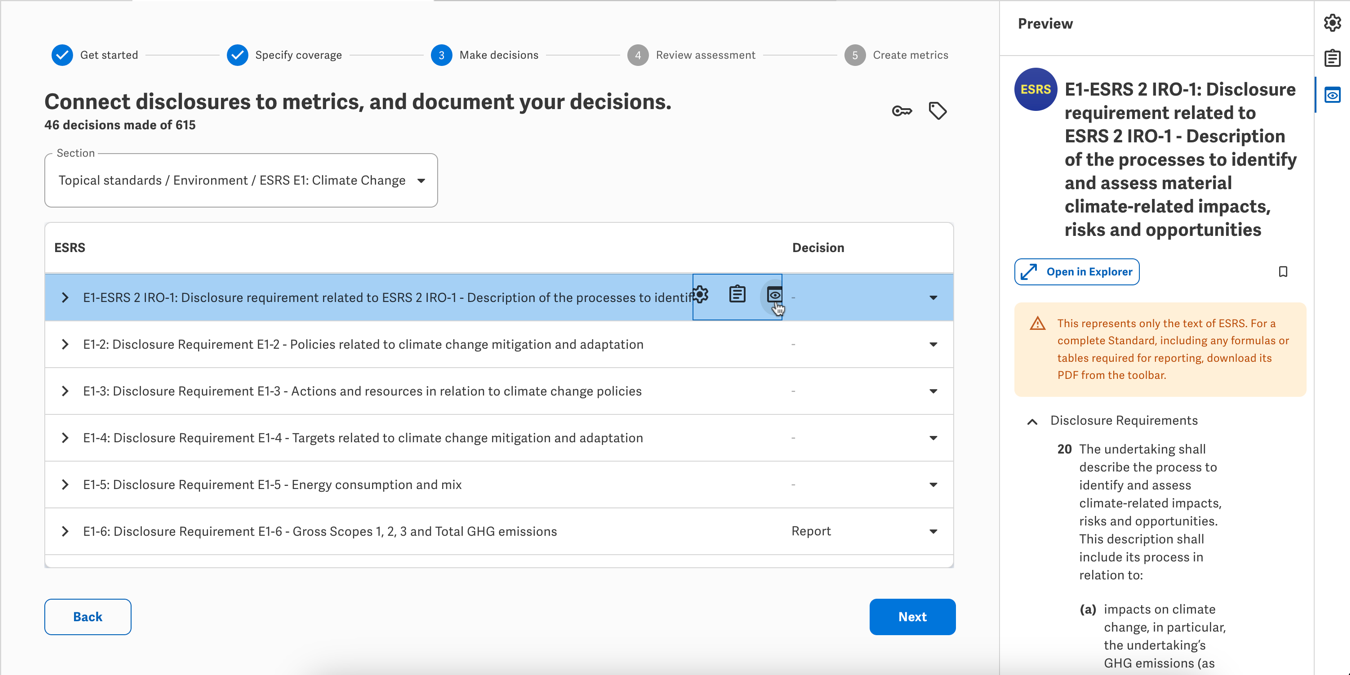1350x675 pixels.
Task: Bookmark the disclosure in the Preview panel
Action: point(1283,272)
